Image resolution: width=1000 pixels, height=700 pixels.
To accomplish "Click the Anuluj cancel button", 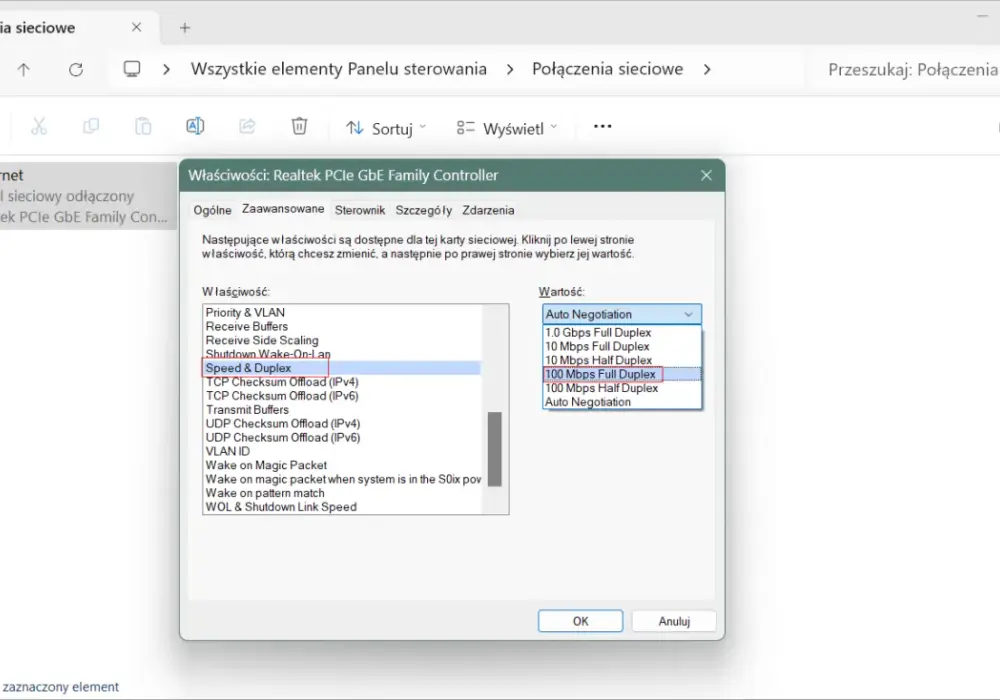I will click(674, 621).
